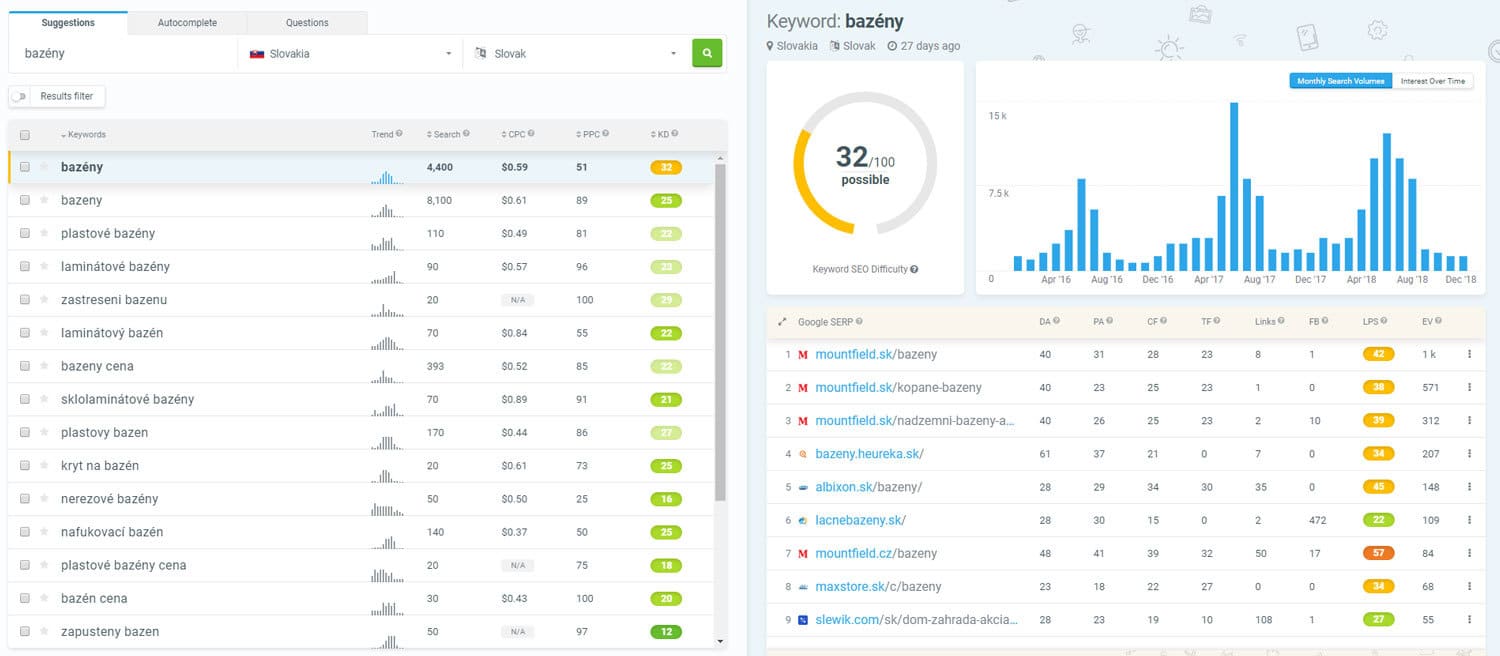Open help icon next to KD column
Viewport: 1500px width, 656px height.
click(x=677, y=134)
